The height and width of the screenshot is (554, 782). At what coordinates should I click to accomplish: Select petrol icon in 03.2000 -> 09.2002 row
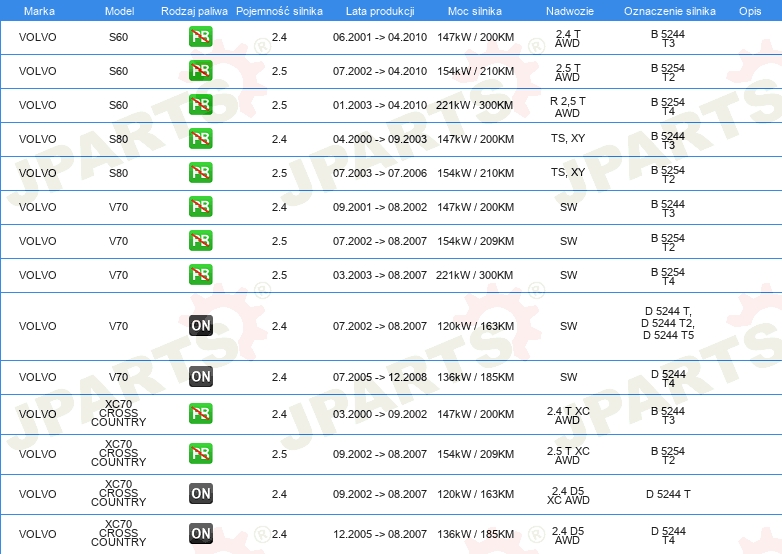tap(200, 413)
